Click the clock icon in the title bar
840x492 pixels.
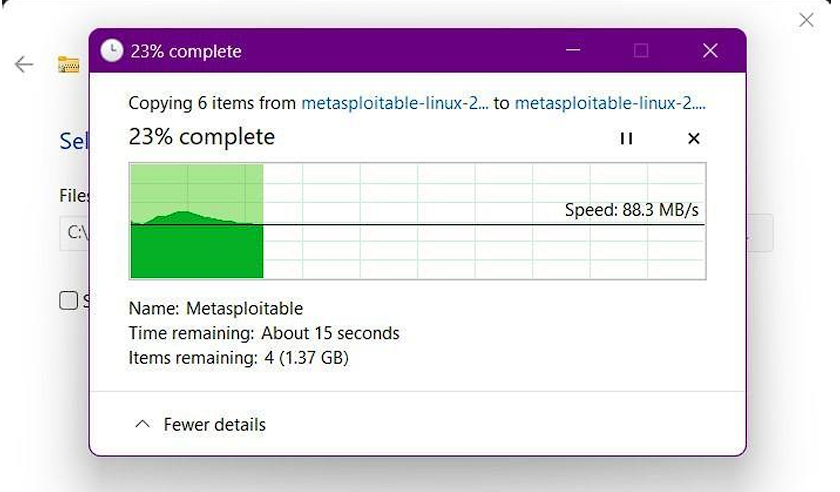(112, 51)
